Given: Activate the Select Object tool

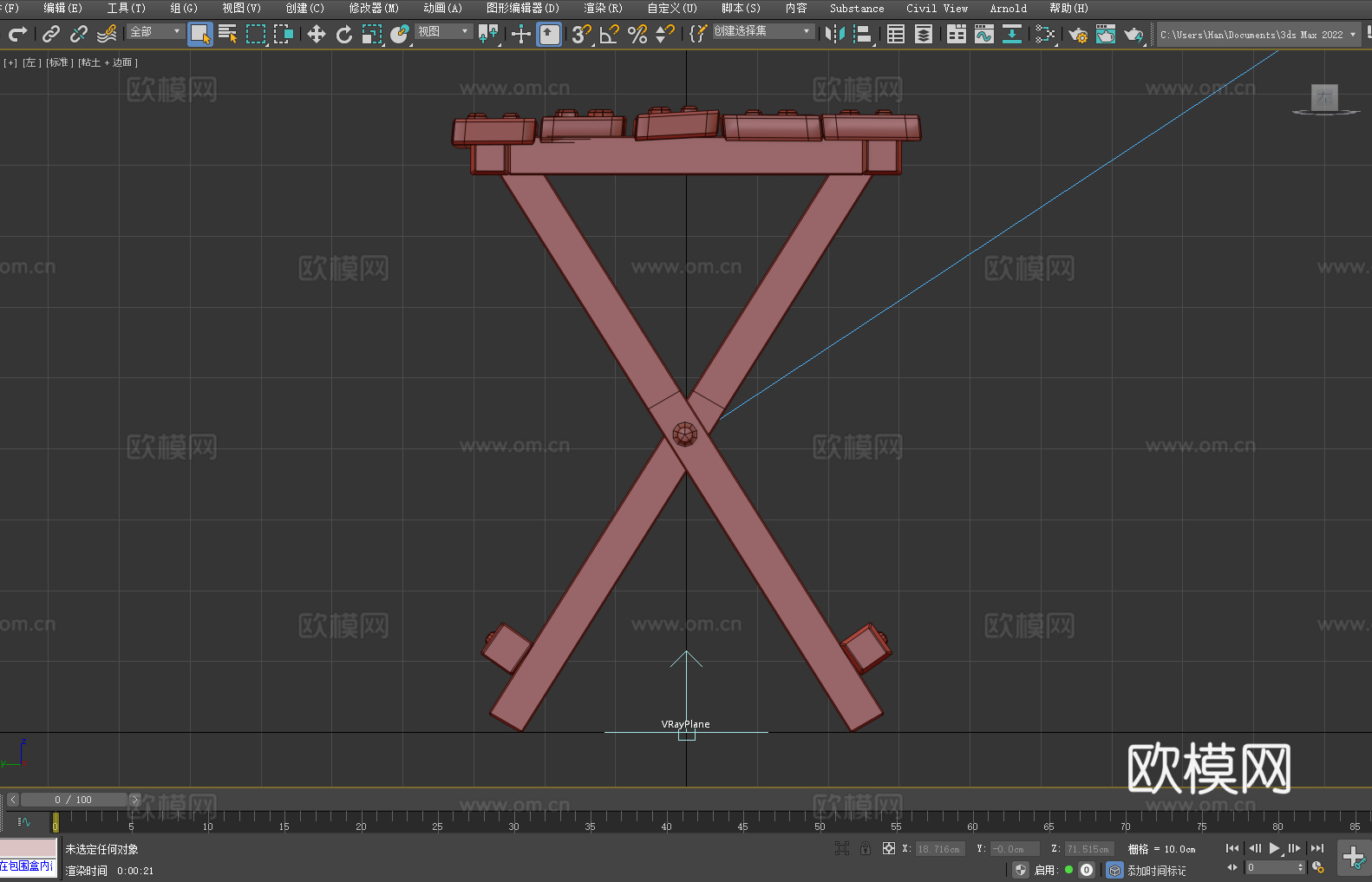Looking at the screenshot, I should (200, 34).
